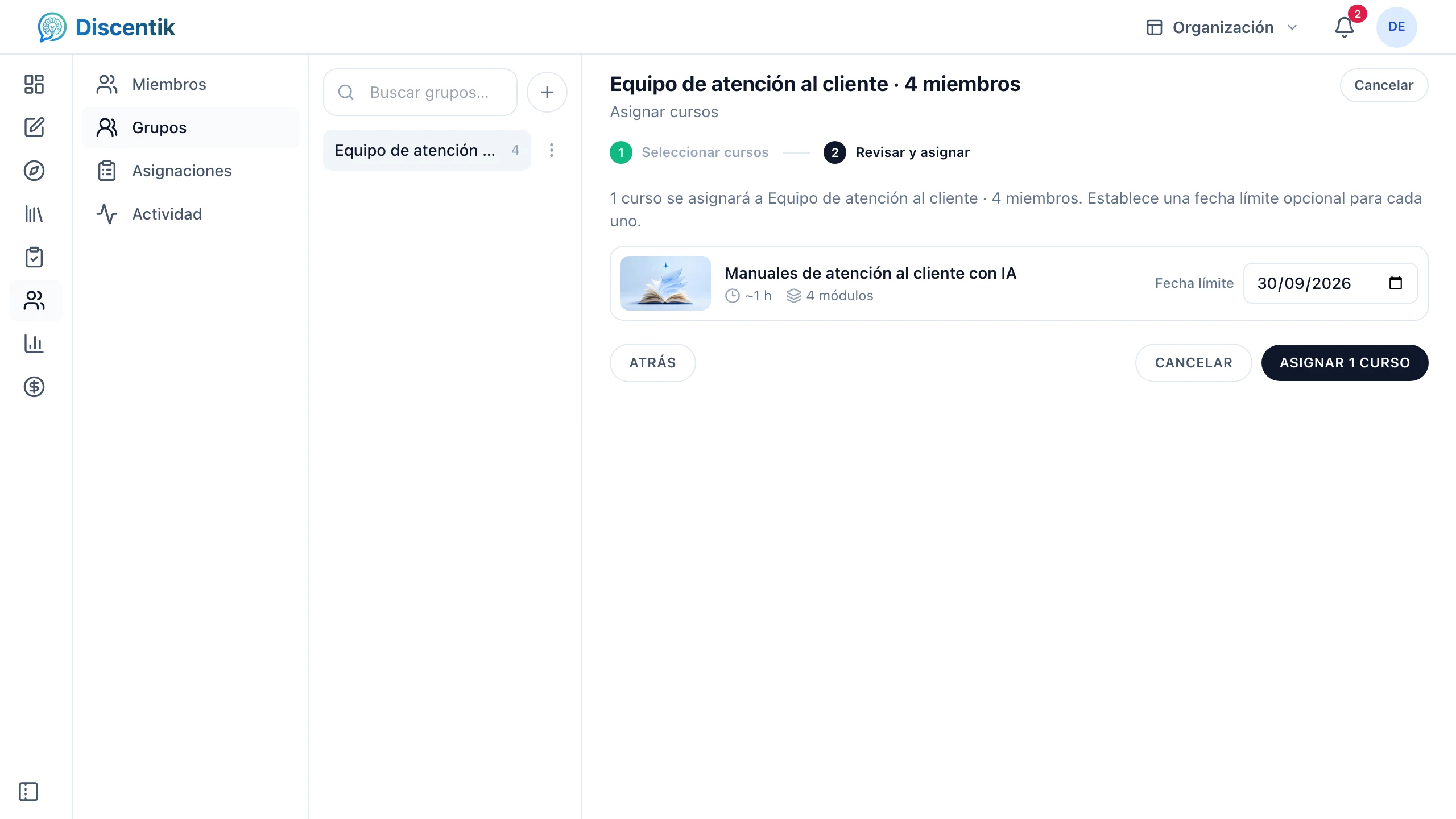Click the Buscar grupos search field
The image size is (1456, 819).
coord(420,92)
